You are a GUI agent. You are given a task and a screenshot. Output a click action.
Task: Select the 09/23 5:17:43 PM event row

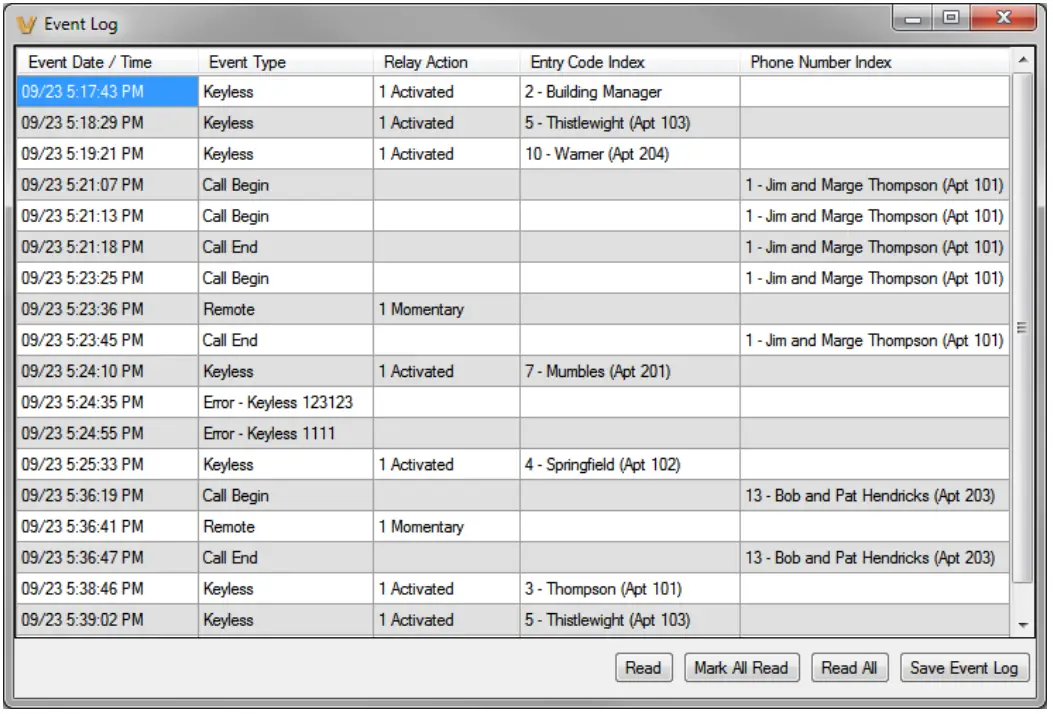point(82,92)
